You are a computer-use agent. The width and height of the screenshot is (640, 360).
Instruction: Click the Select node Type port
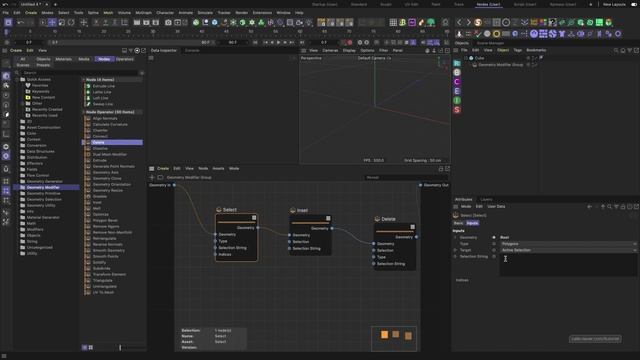click(x=216, y=241)
